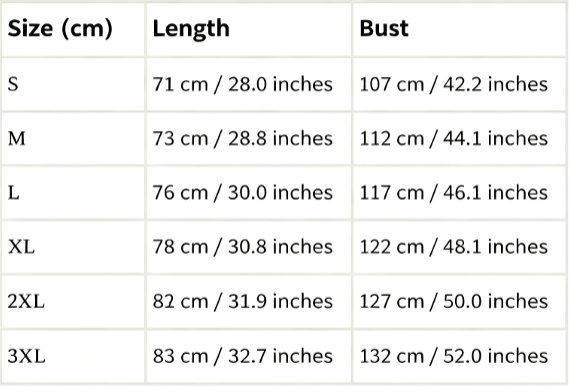Click the S size cell

pyautogui.click(x=73, y=85)
